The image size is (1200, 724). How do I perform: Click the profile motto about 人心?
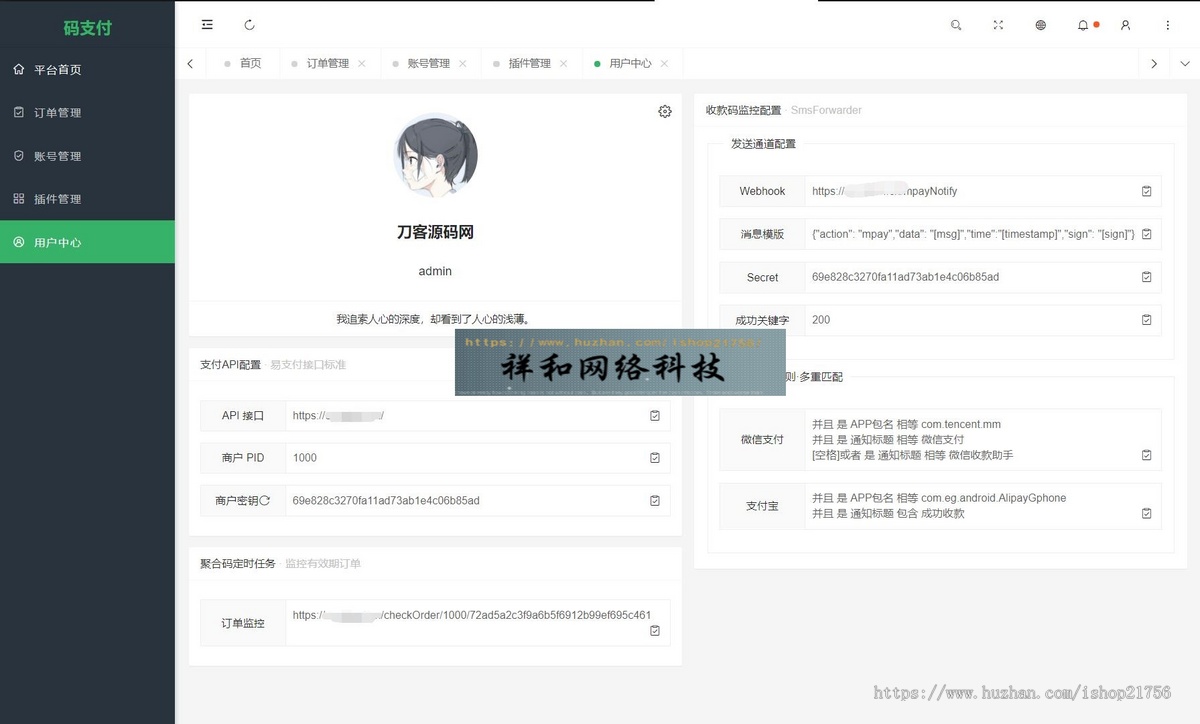[435, 319]
